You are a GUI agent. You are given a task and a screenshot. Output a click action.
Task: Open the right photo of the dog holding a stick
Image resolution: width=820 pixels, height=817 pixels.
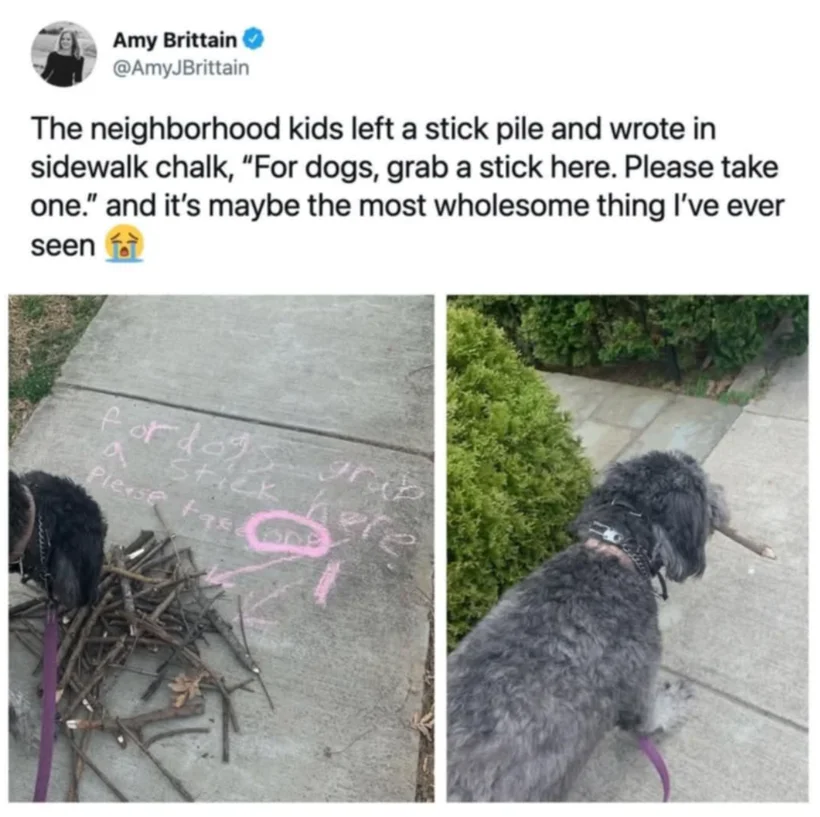[x=627, y=548]
